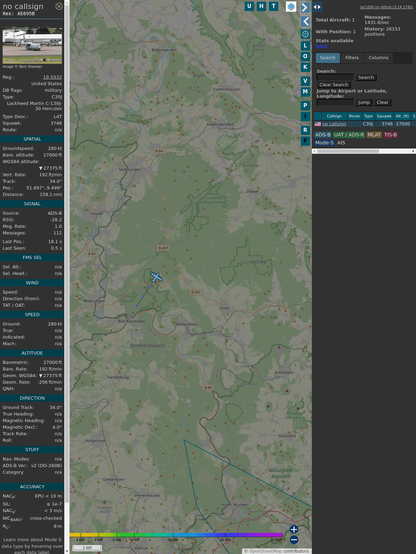
Task: Open registration 19-5932 link
Action: (52, 77)
